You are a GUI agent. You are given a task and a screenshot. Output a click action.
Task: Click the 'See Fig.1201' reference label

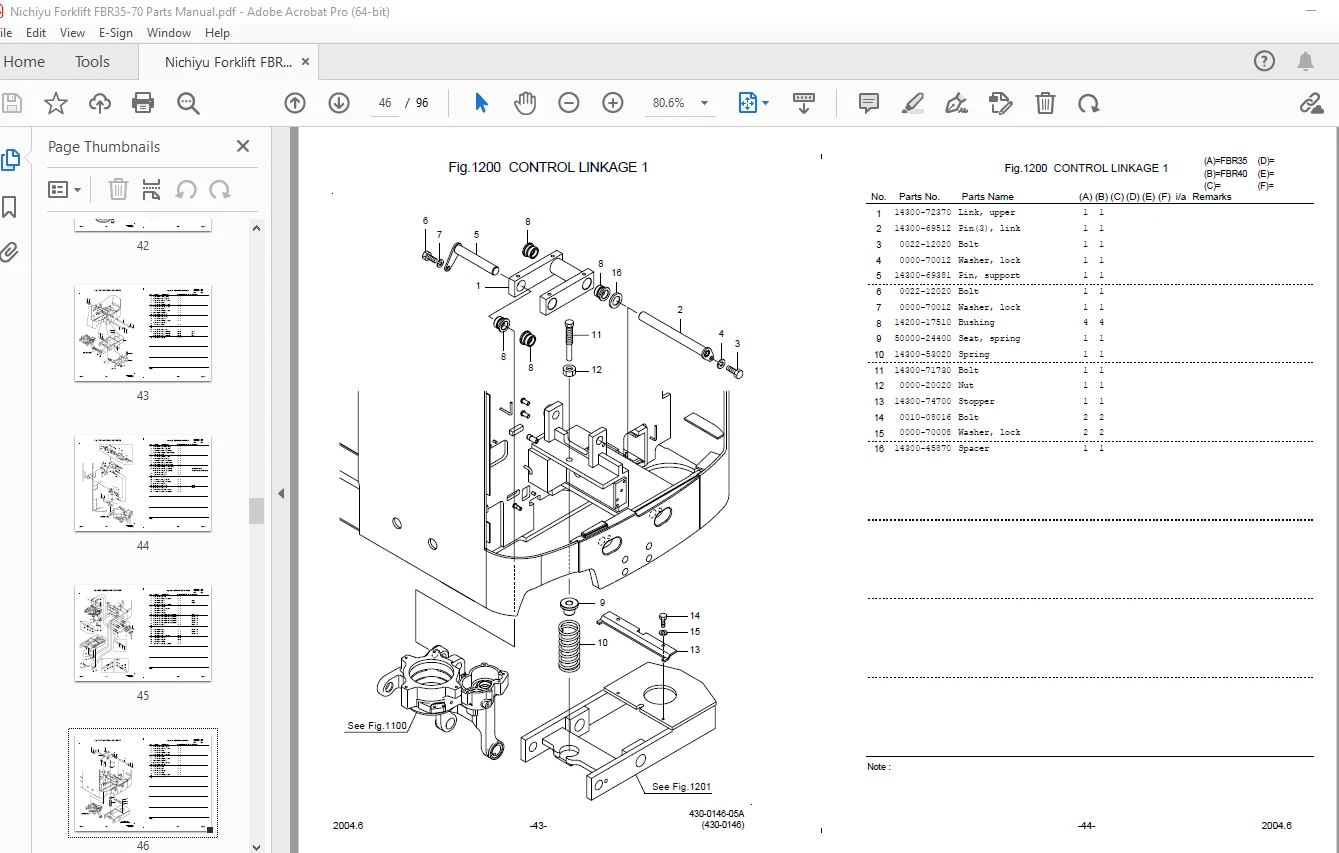(x=681, y=787)
